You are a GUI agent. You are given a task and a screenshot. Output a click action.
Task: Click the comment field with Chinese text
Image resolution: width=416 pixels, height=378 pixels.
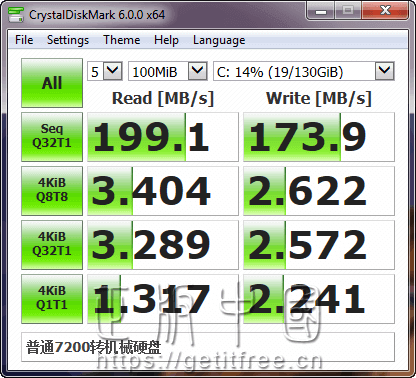[x=208, y=347]
